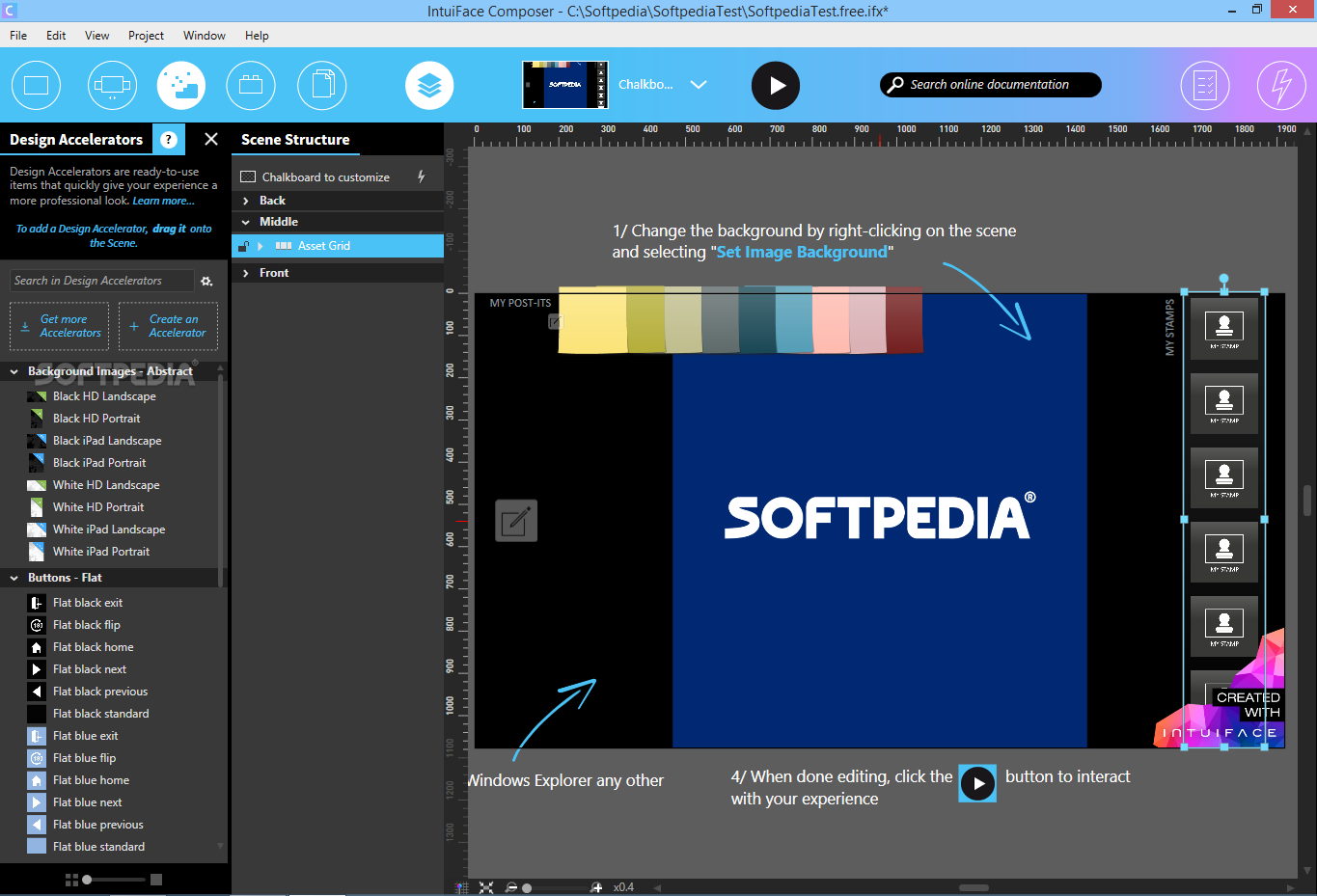Select Chalkboard to customize scene row
Viewport: 1317px width, 896px height.
coord(338,176)
